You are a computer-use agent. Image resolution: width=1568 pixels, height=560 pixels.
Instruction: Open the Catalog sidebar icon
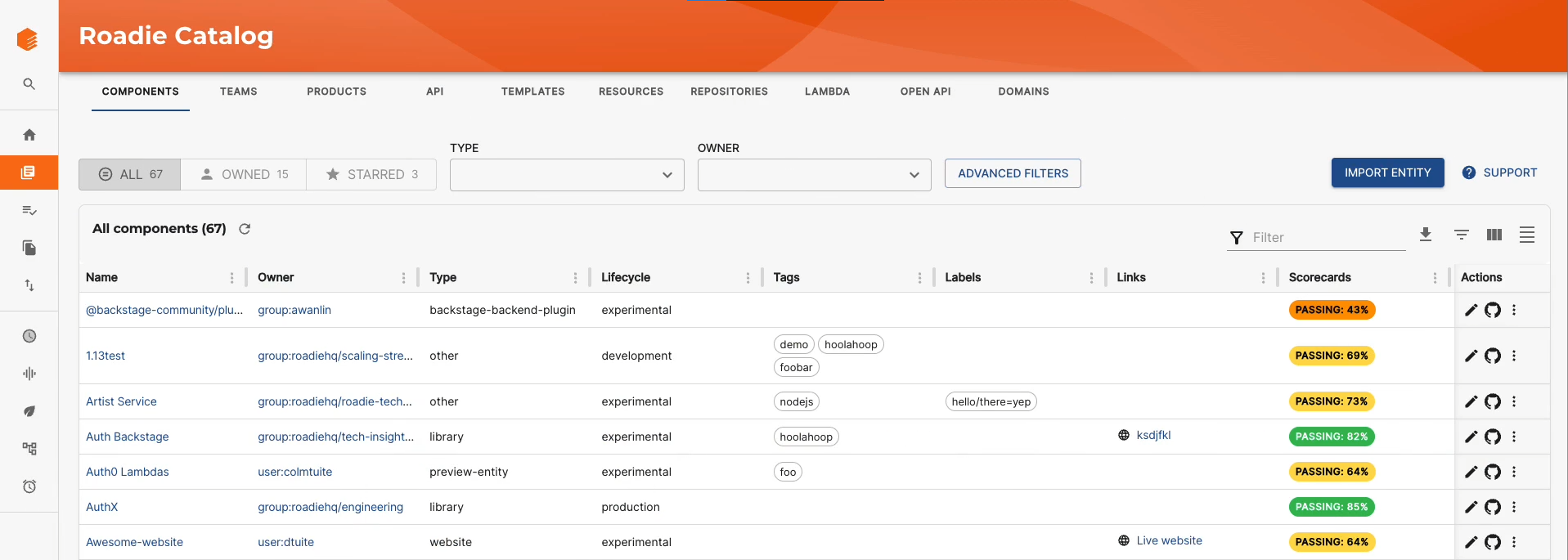point(29,172)
